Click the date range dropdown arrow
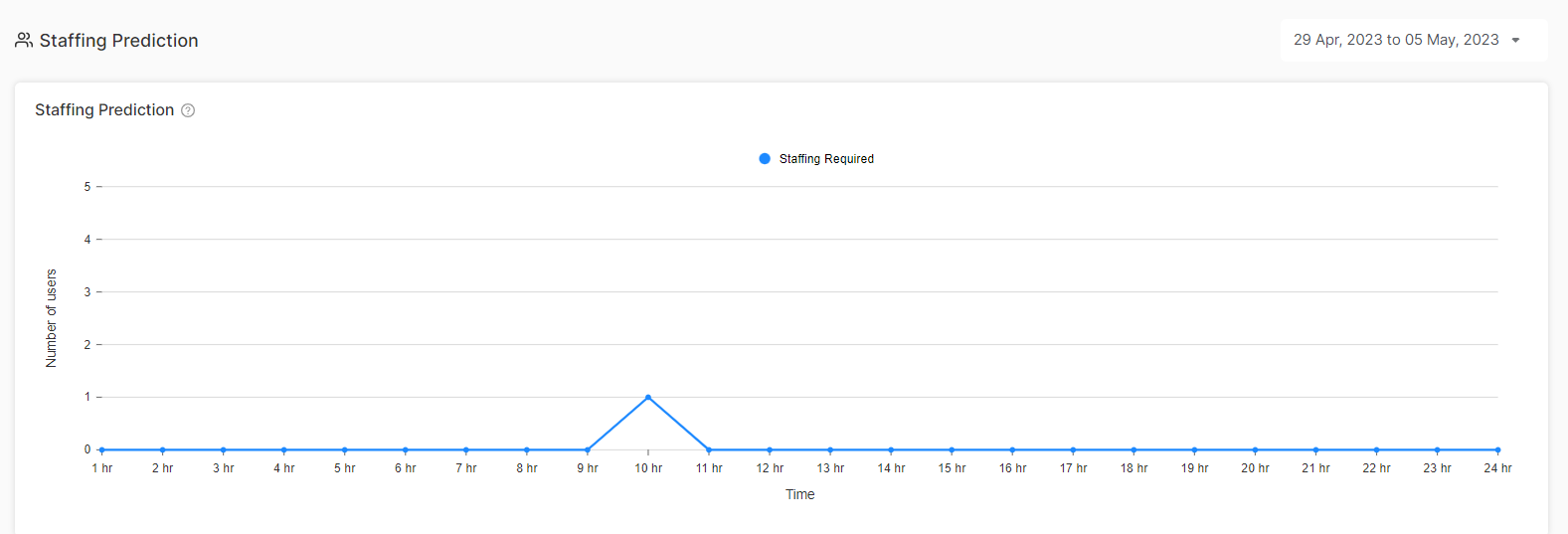The image size is (1568, 534). pos(1516,41)
